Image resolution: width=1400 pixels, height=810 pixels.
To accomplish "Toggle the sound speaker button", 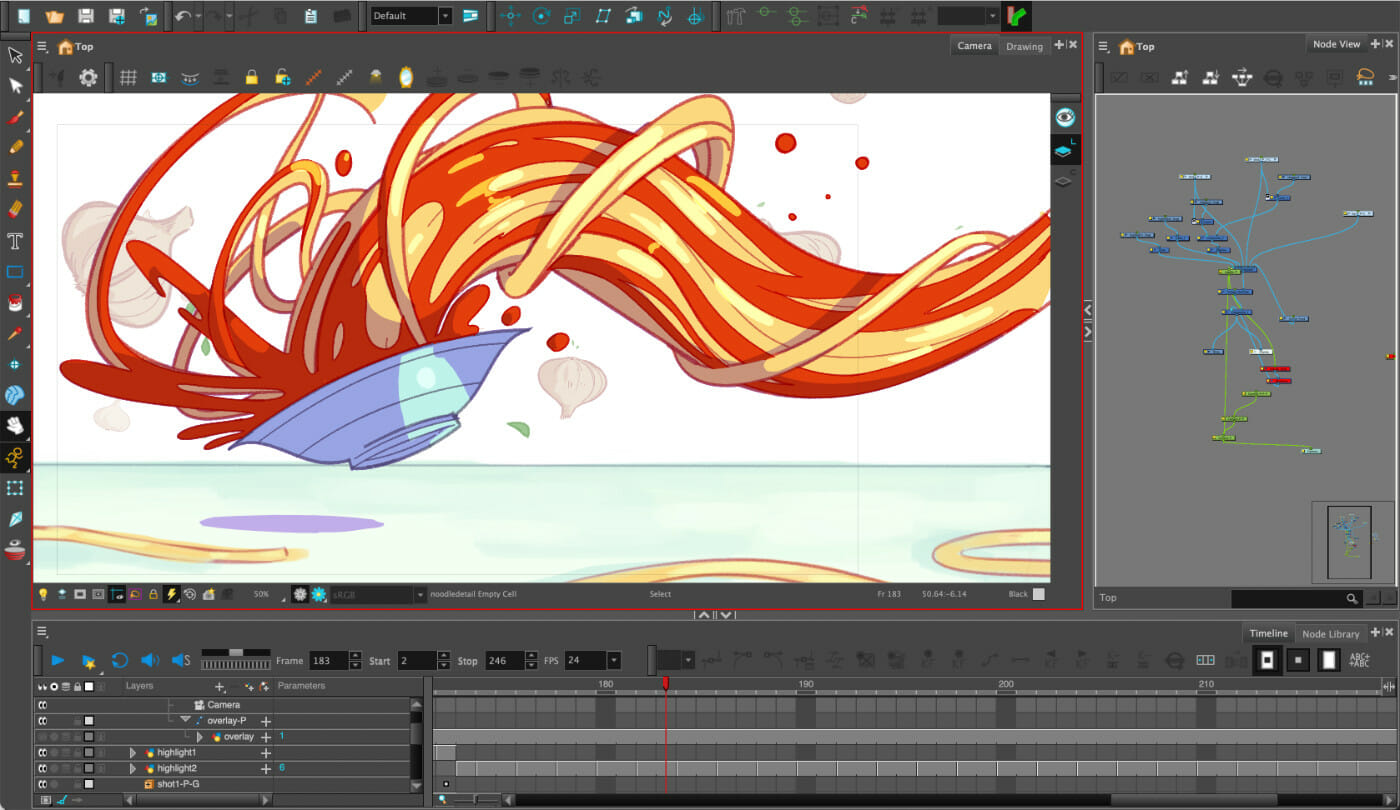I will [150, 660].
